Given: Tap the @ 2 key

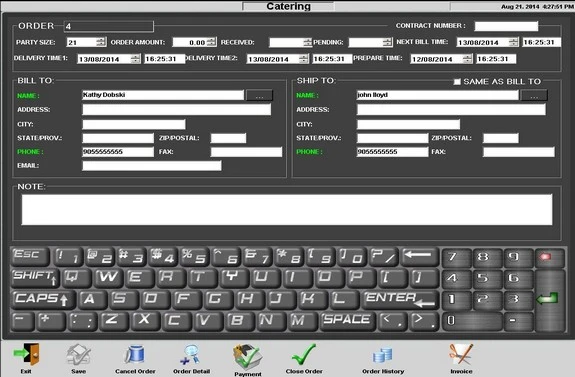Looking at the screenshot, I should (x=100, y=256).
